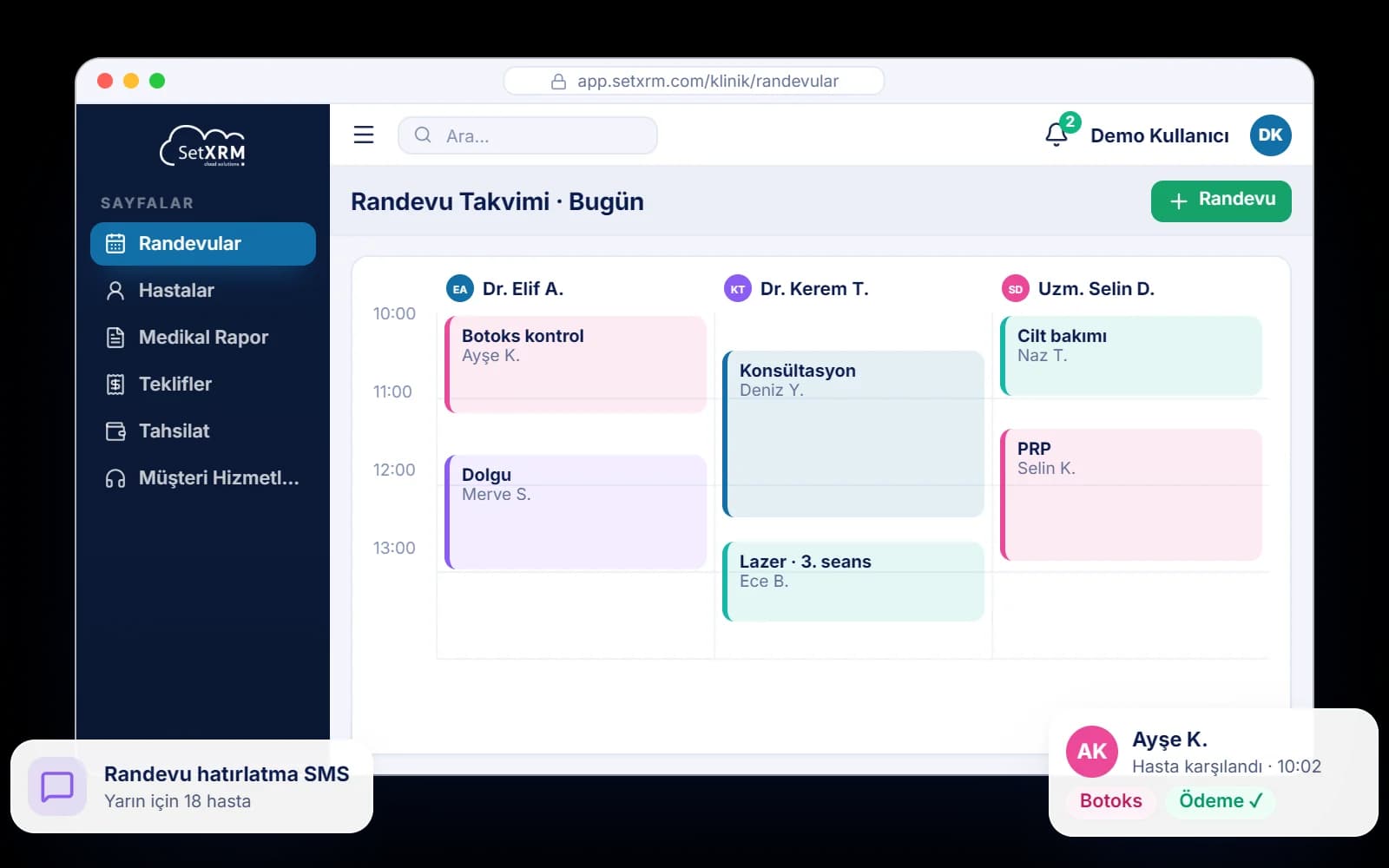1389x868 pixels.
Task: Click the SMS chat bubble icon
Action: tap(57, 786)
